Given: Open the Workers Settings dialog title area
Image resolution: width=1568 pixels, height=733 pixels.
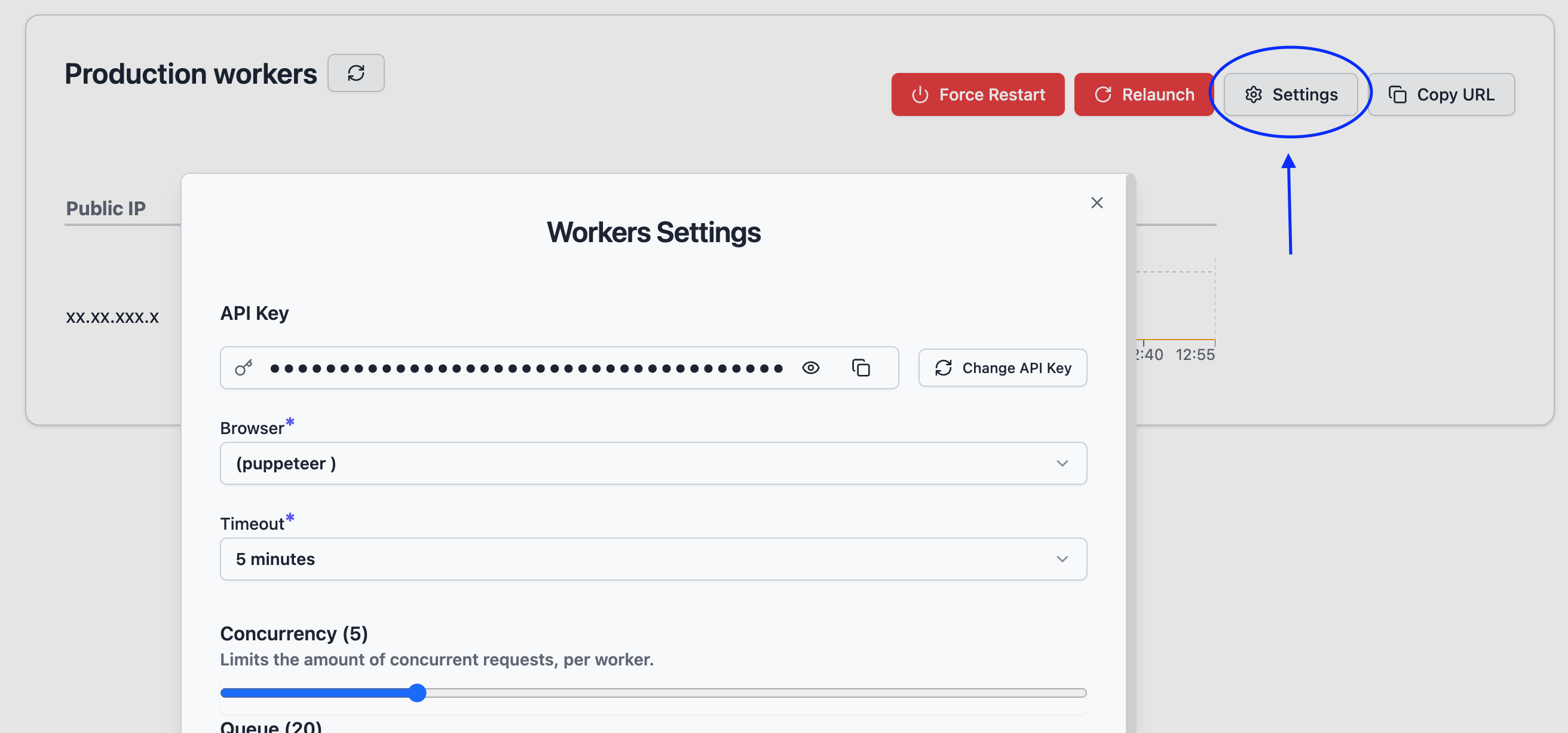Looking at the screenshot, I should (654, 232).
